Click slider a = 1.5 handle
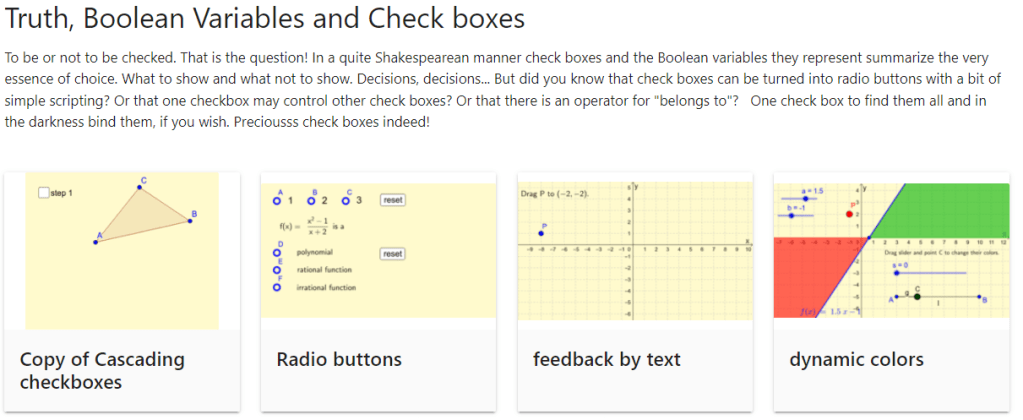Screen dimensions: 1023x420 (x=808, y=199)
